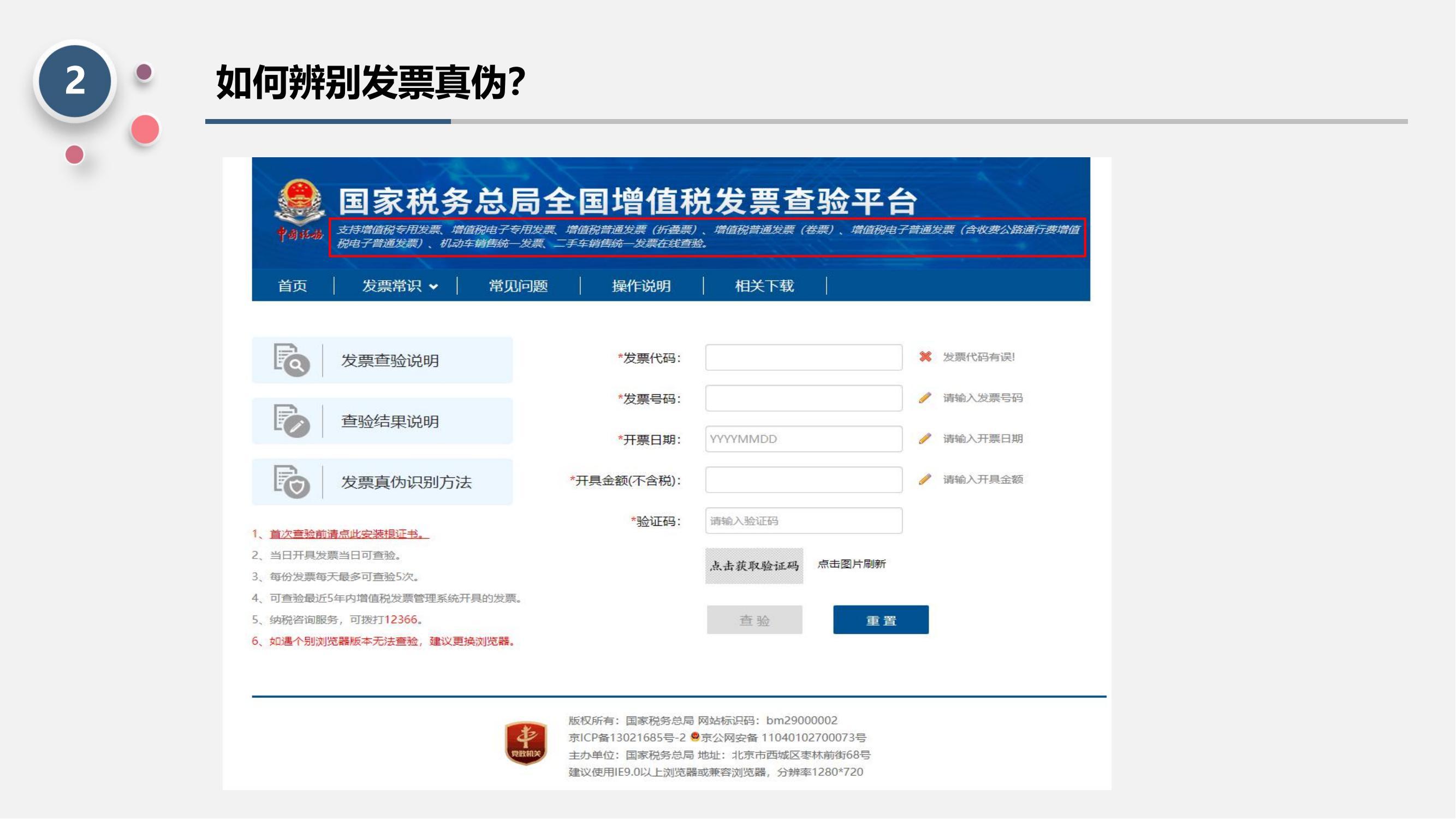Open the 操作说明 navigation item

[641, 286]
